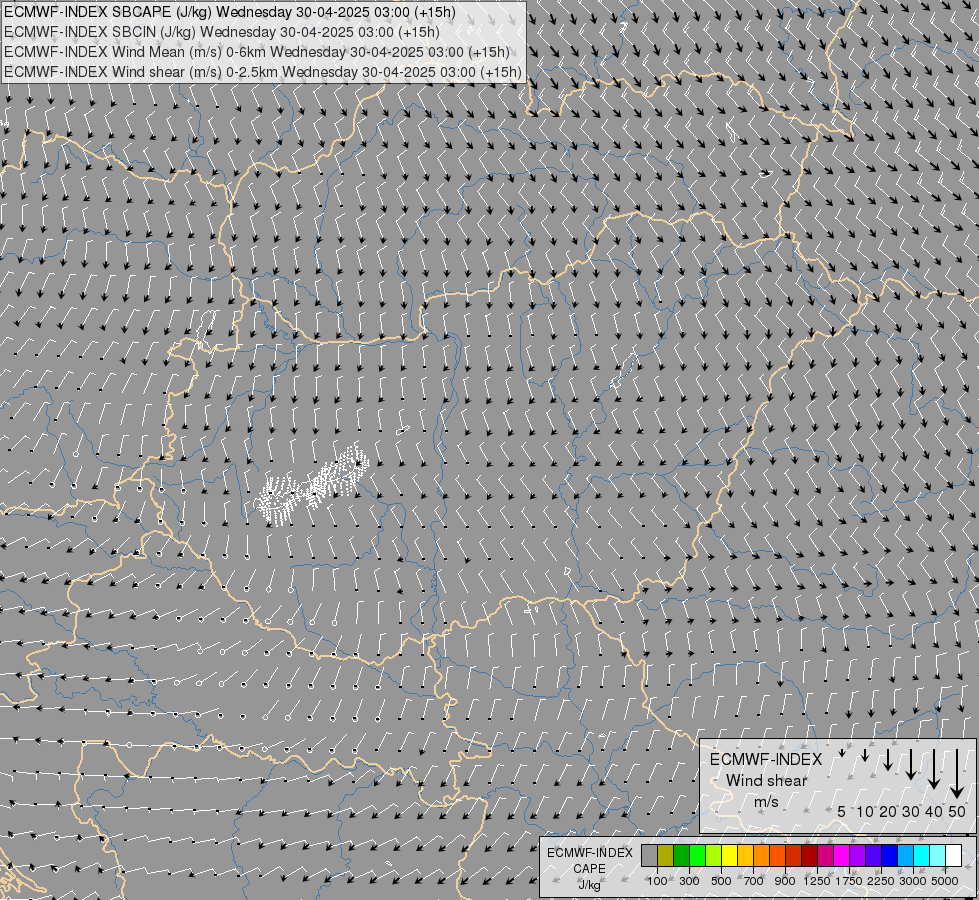Click the number 5 under wind shear arrows

coord(842,811)
